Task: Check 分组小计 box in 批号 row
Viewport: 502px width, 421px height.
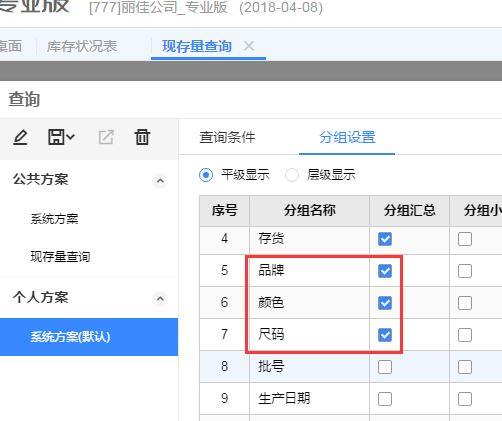Action: pyautogui.click(x=465, y=367)
